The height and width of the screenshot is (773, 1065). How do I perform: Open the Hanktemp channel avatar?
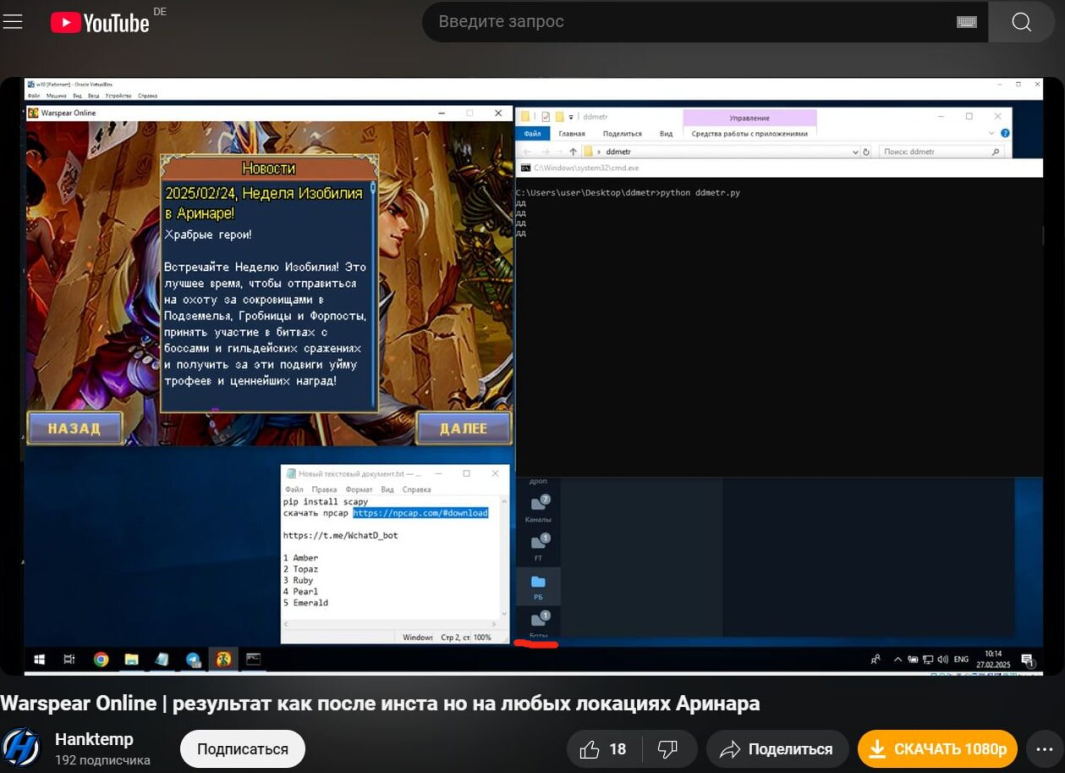tap(22, 749)
